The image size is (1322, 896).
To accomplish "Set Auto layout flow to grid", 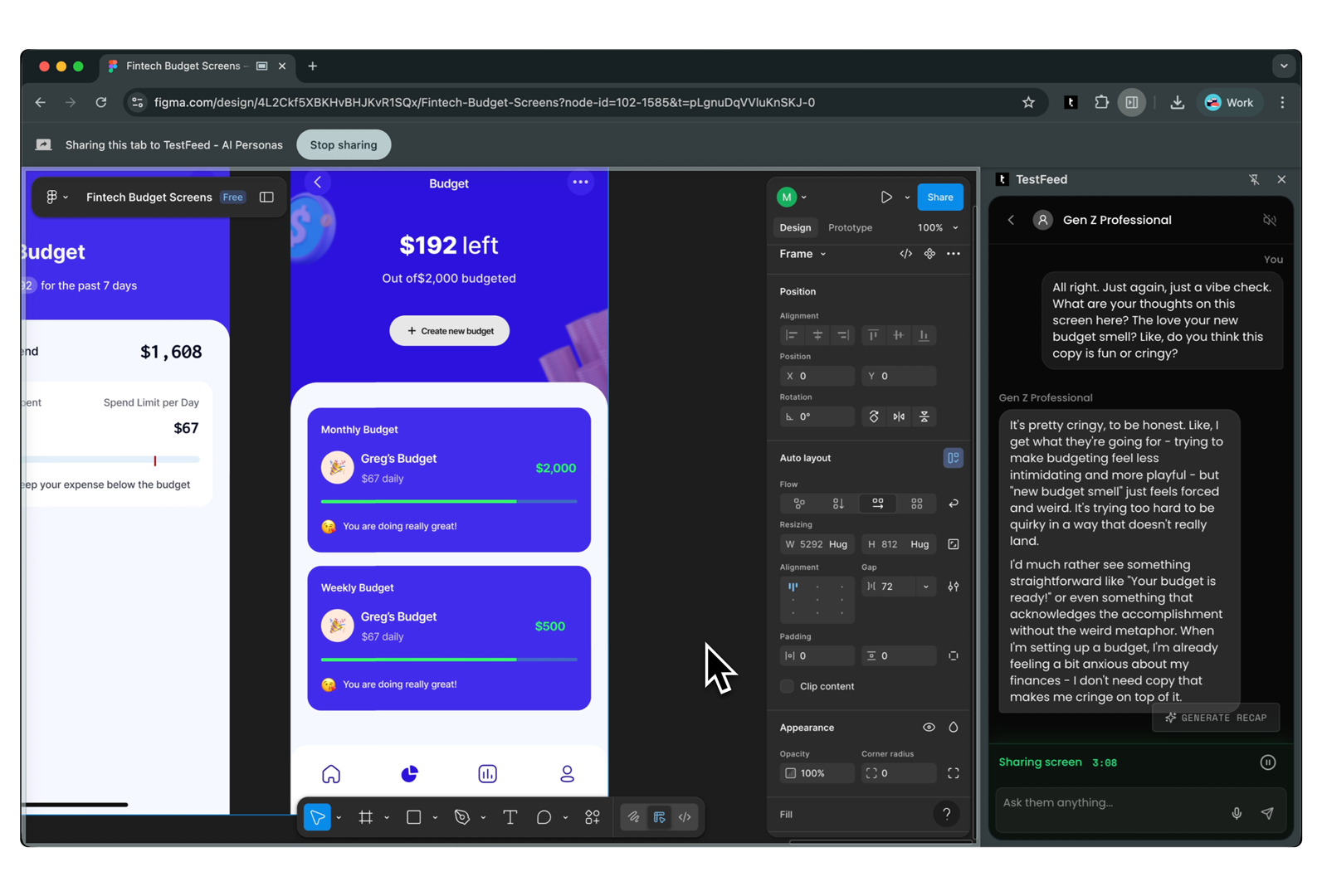I will pos(917,504).
